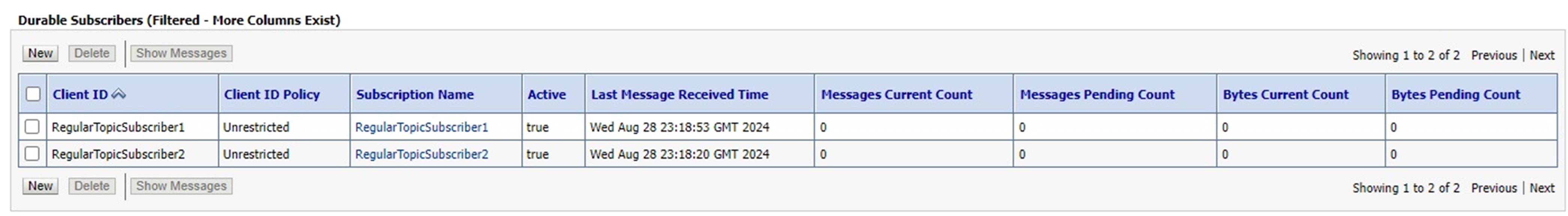Image resolution: width=1568 pixels, height=216 pixels.
Task: Click the top Show Messages button
Action: click(181, 54)
